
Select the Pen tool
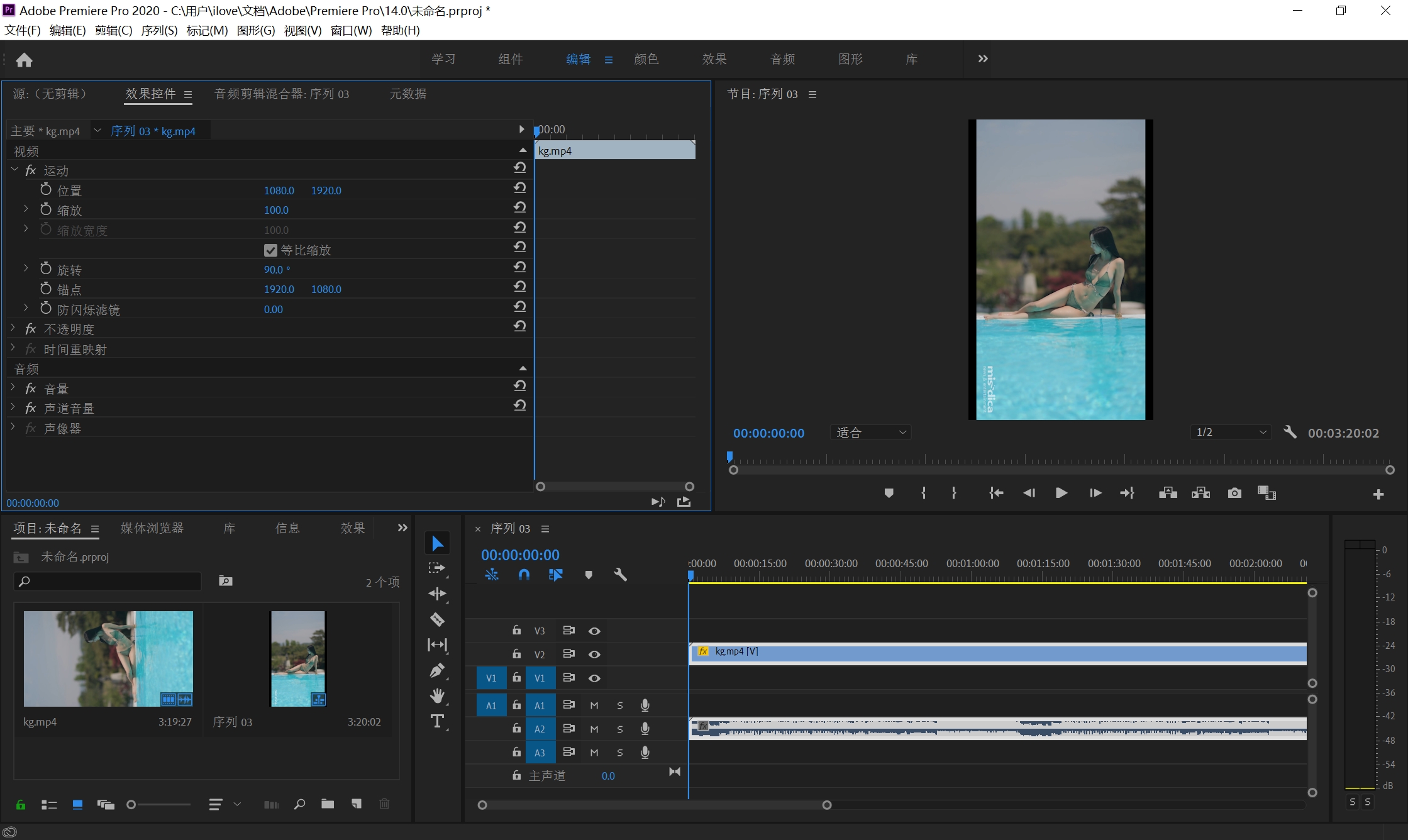point(437,670)
